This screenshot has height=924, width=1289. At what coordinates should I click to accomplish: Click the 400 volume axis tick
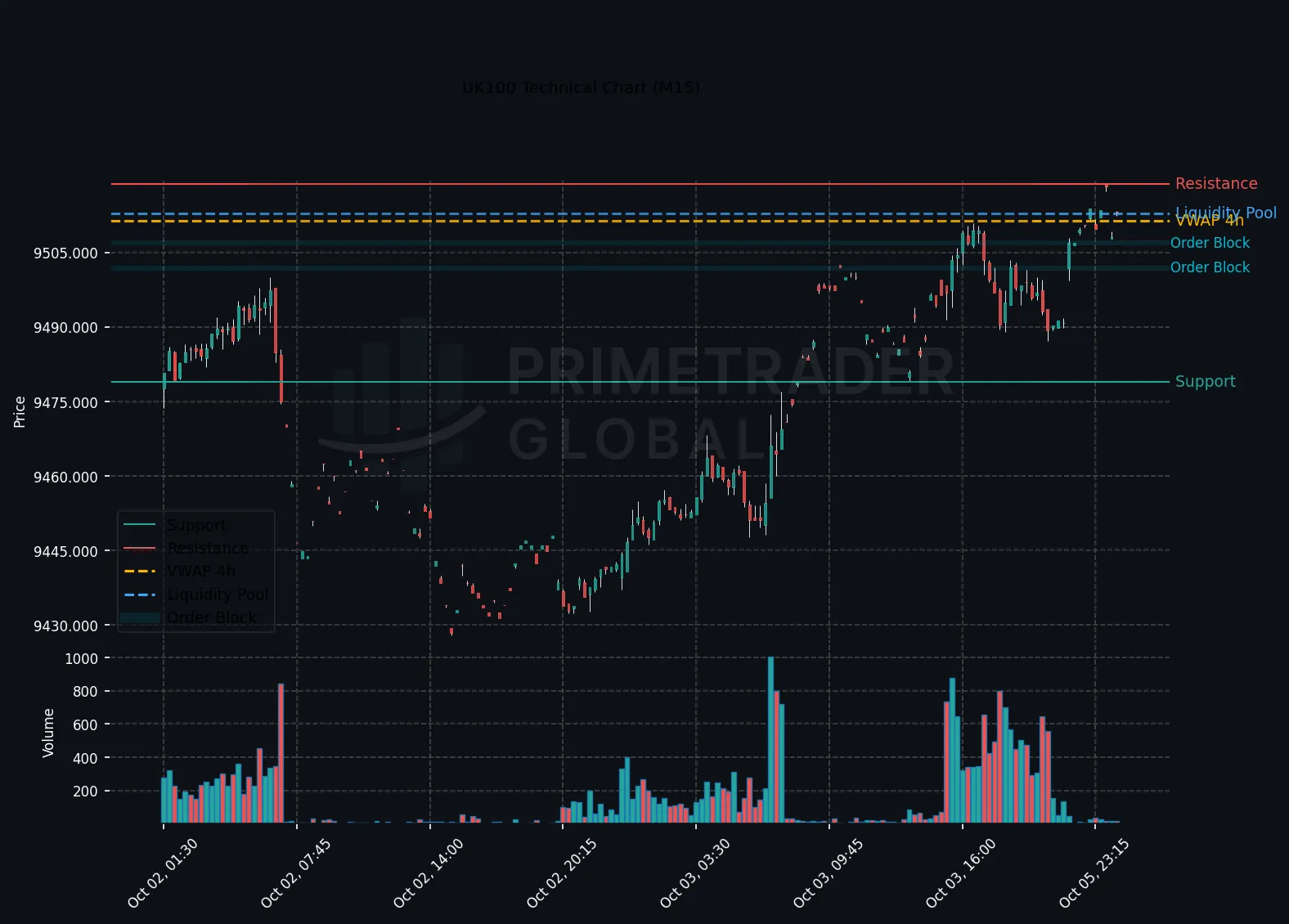(x=85, y=759)
